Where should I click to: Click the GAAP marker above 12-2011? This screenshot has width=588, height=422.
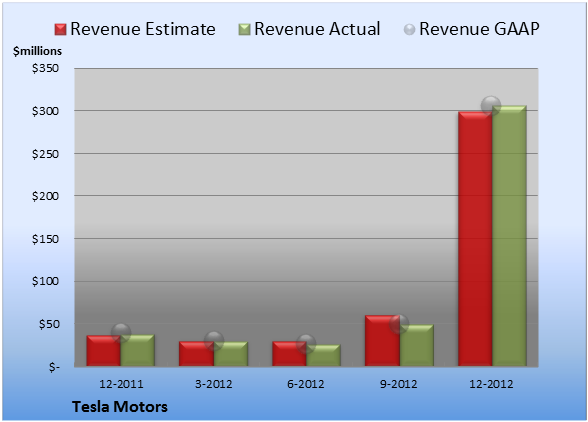pos(121,332)
